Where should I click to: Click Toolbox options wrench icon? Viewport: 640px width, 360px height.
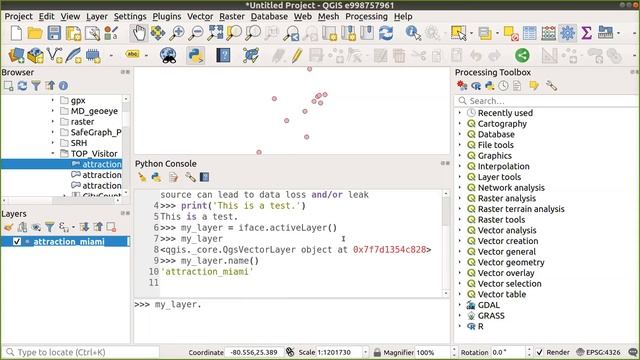click(x=551, y=85)
